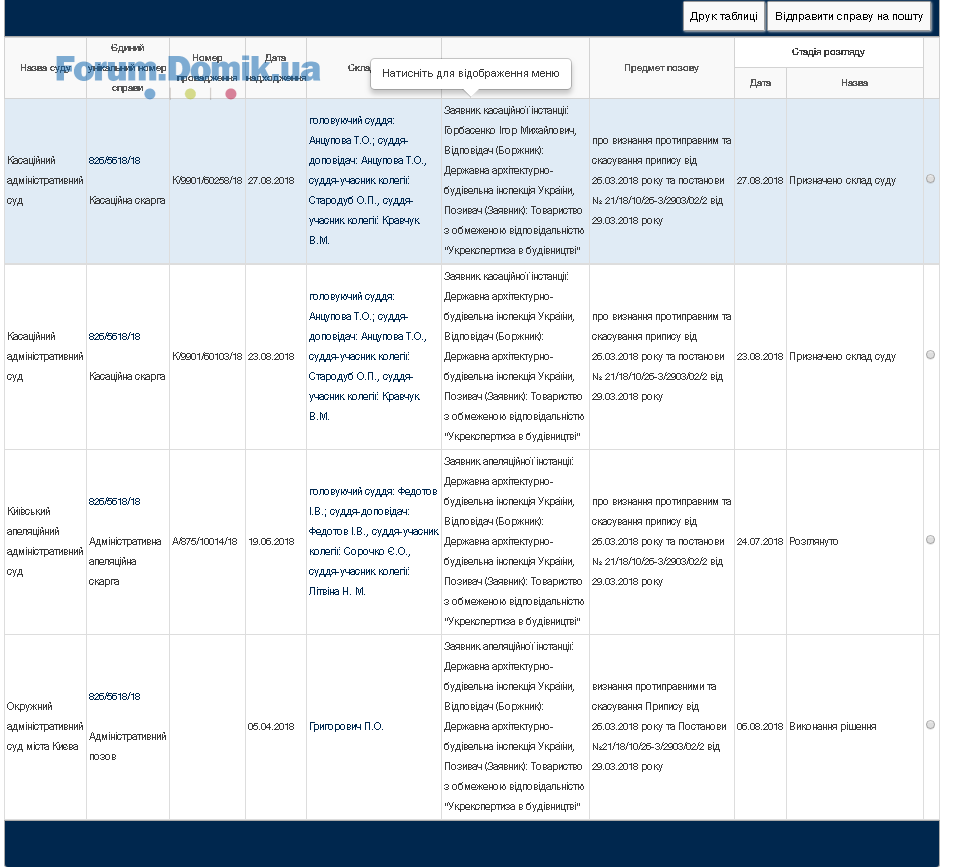964x867 pixels.
Task: Click 'Касаційний адміністративний суд' in the K/9901/60258/18 row
Action: pos(45,181)
